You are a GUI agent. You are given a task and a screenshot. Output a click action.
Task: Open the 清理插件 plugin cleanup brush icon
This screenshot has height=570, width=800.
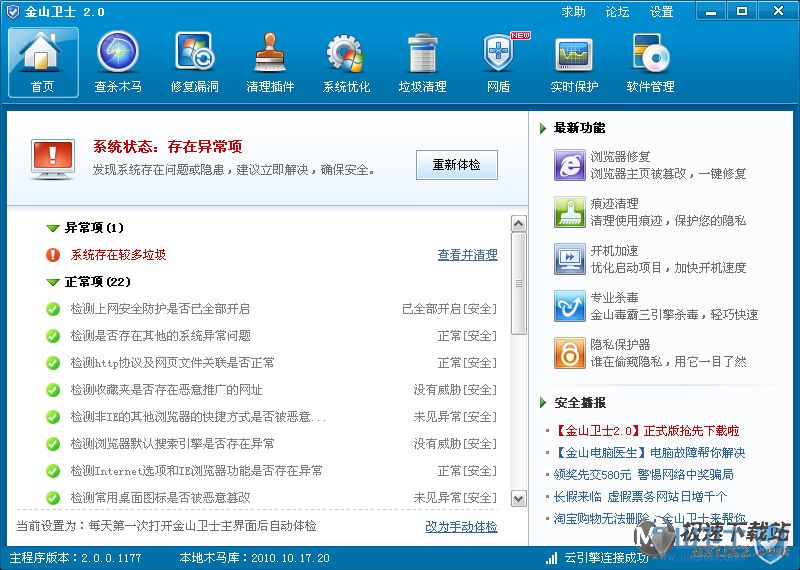[x=270, y=53]
